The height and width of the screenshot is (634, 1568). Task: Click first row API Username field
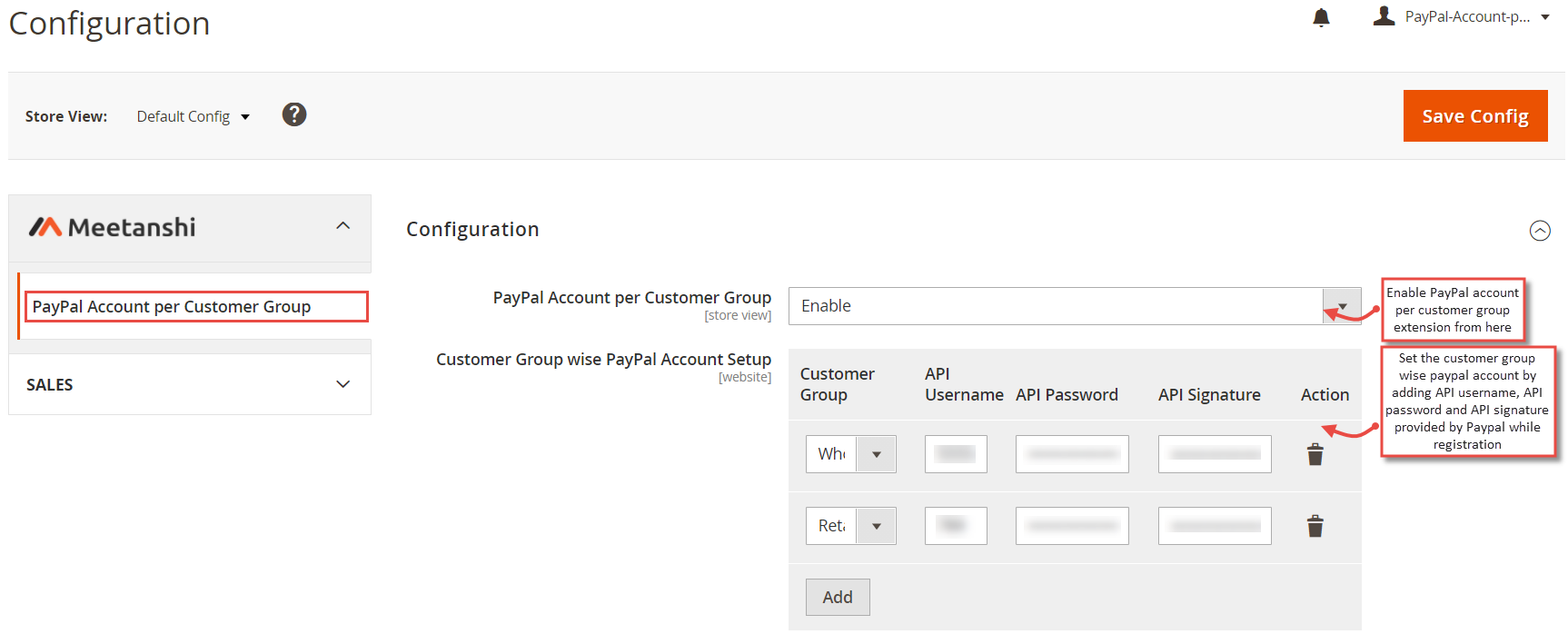click(956, 454)
